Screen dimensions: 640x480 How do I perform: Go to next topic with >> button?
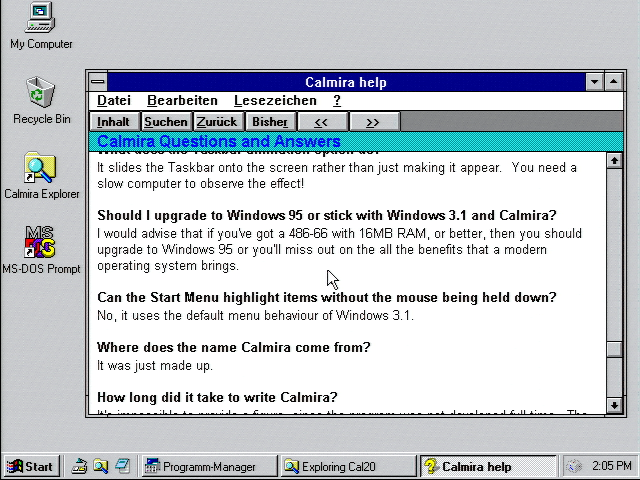373,122
